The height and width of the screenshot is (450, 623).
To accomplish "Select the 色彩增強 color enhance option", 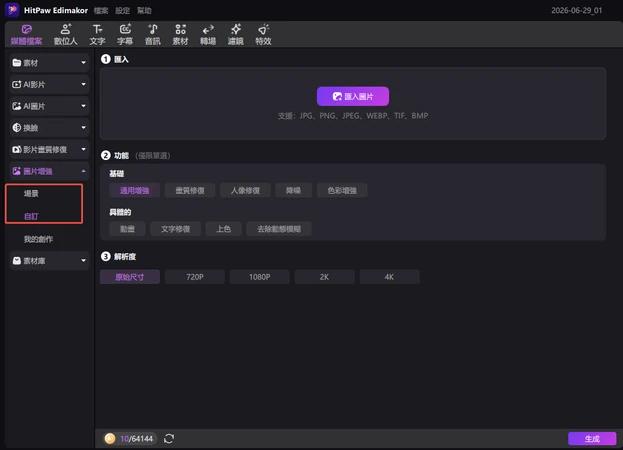I will click(x=342, y=191).
